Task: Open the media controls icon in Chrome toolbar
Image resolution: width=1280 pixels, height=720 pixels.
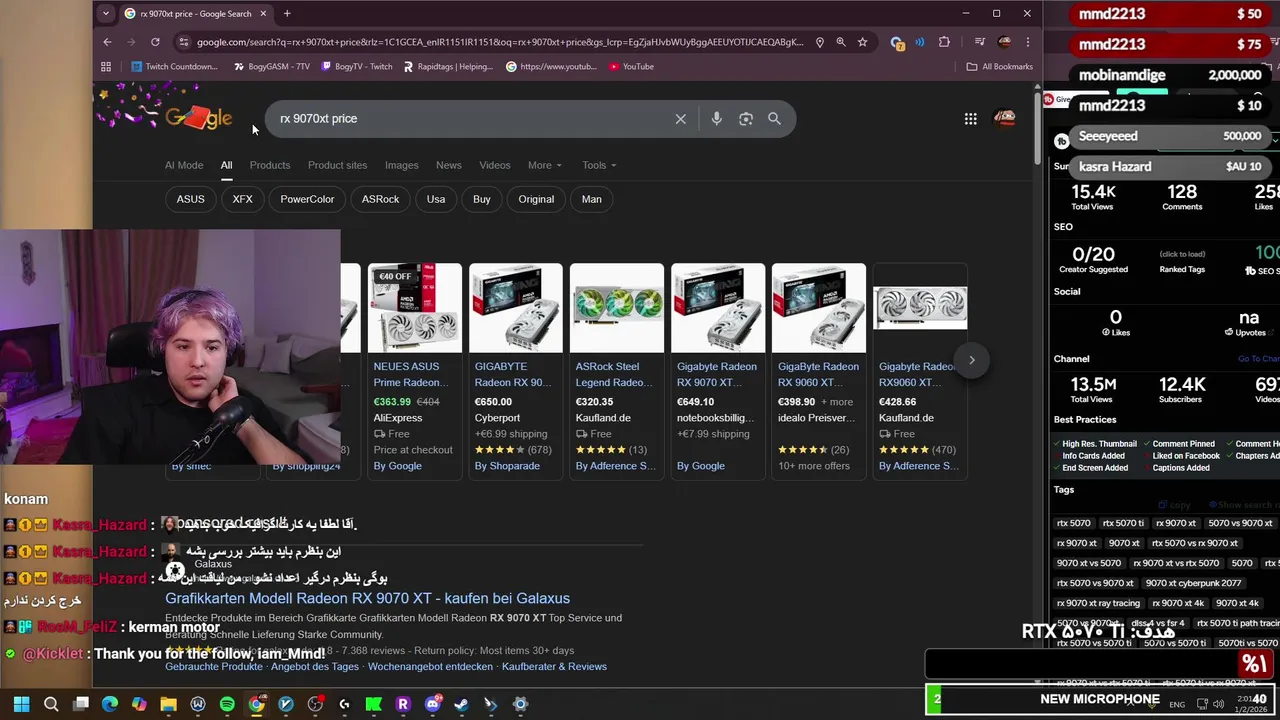Action: tap(980, 42)
